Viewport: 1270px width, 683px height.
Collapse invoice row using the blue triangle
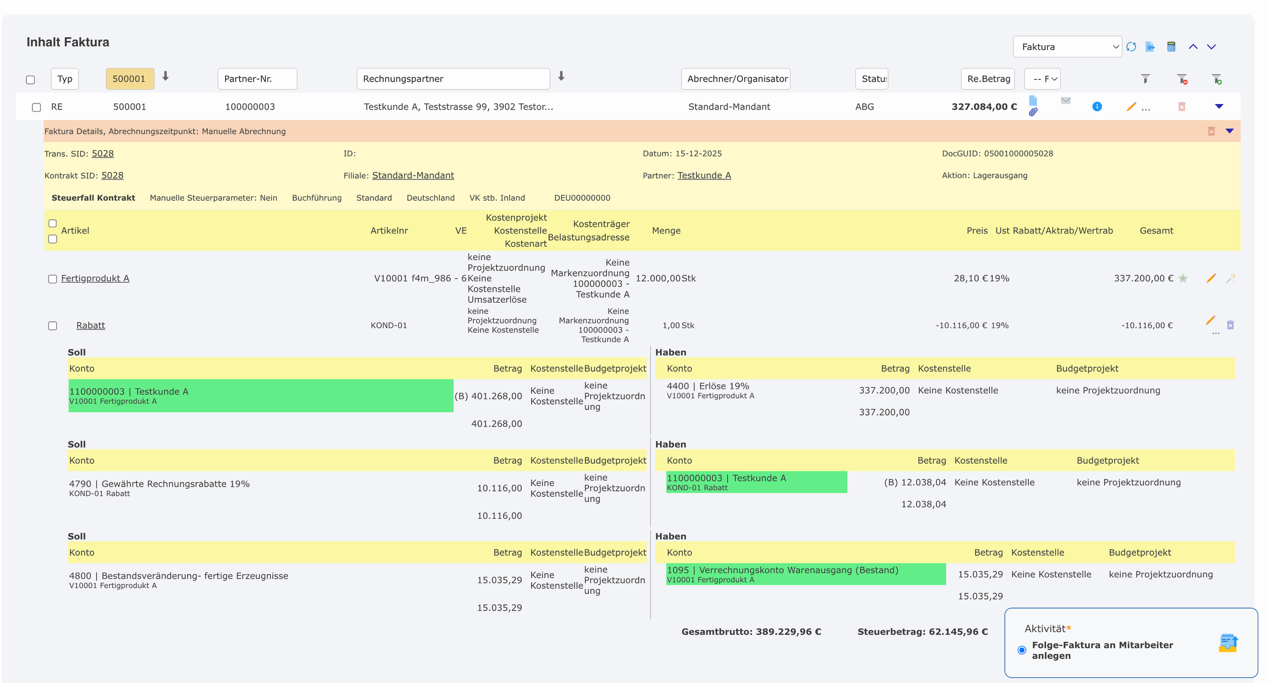1218,106
